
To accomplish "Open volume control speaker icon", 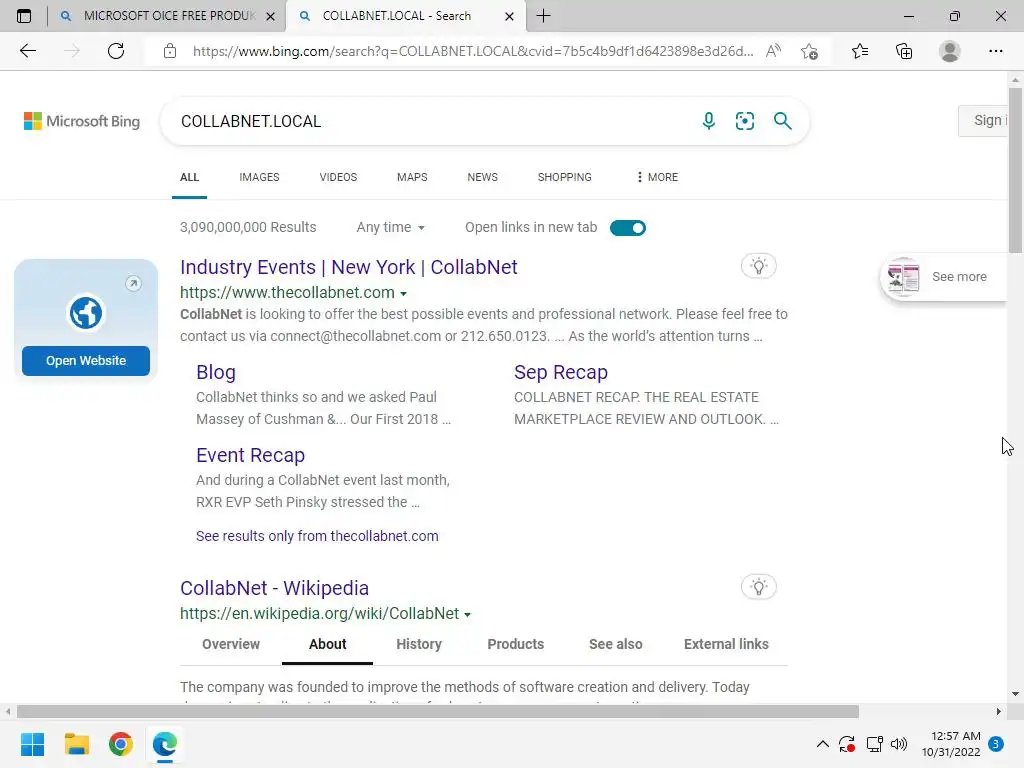I will (x=899, y=744).
